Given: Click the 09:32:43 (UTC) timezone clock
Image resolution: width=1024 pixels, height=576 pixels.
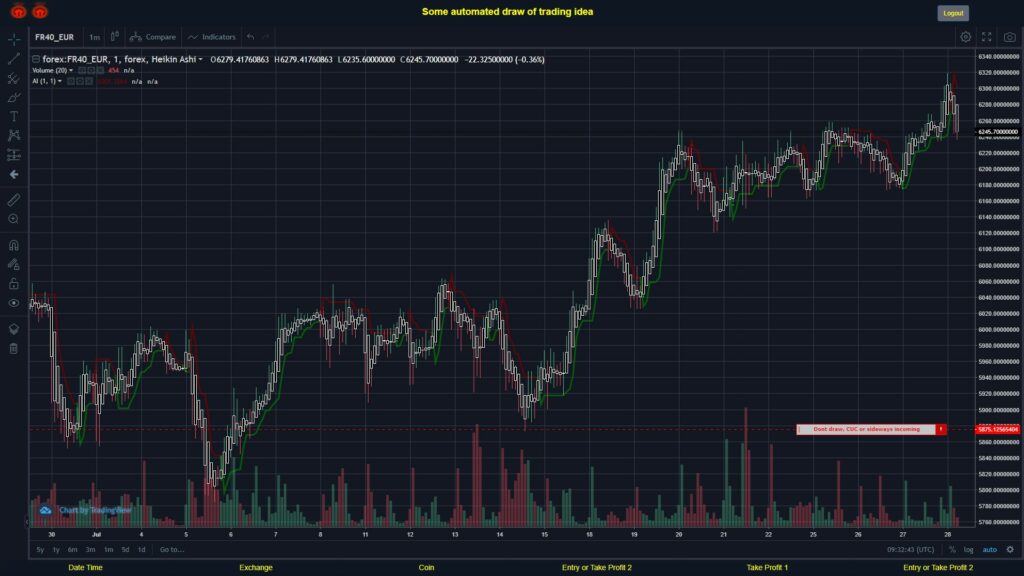Looking at the screenshot, I should [x=910, y=550].
